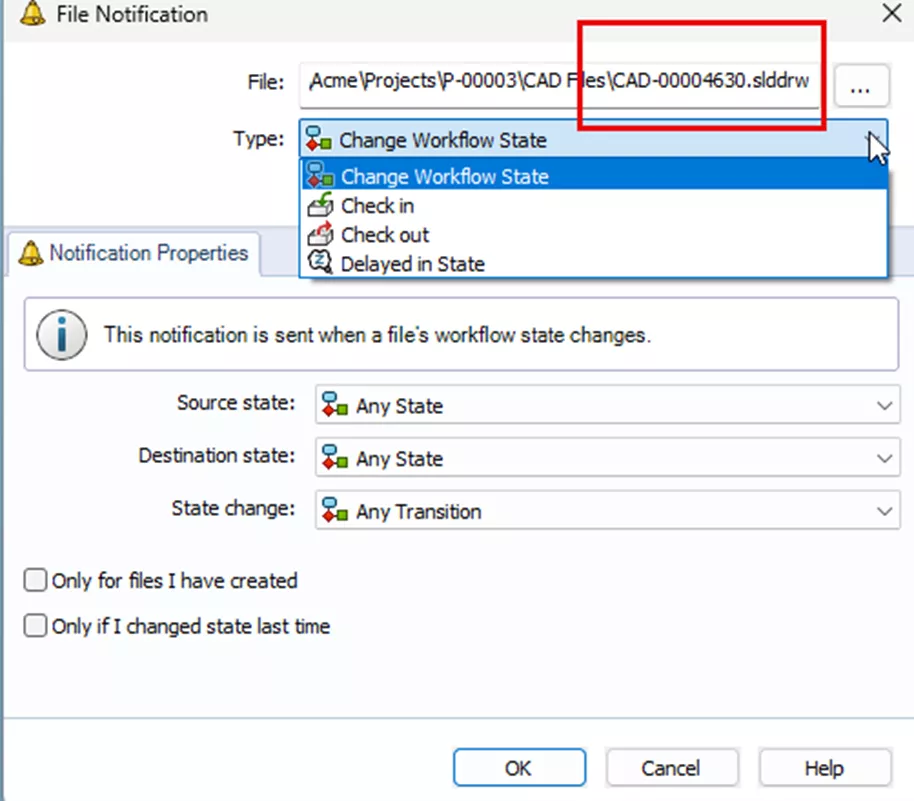Click workflow icon in Source state field
The height and width of the screenshot is (801, 914).
[x=335, y=405]
